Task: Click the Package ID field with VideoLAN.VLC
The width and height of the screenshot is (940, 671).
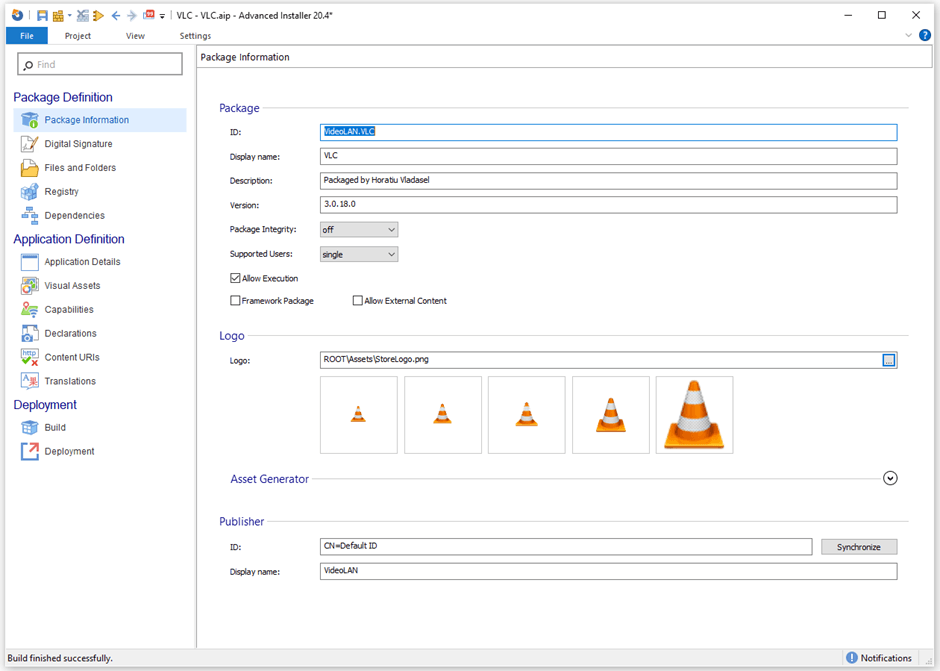Action: 608,132
